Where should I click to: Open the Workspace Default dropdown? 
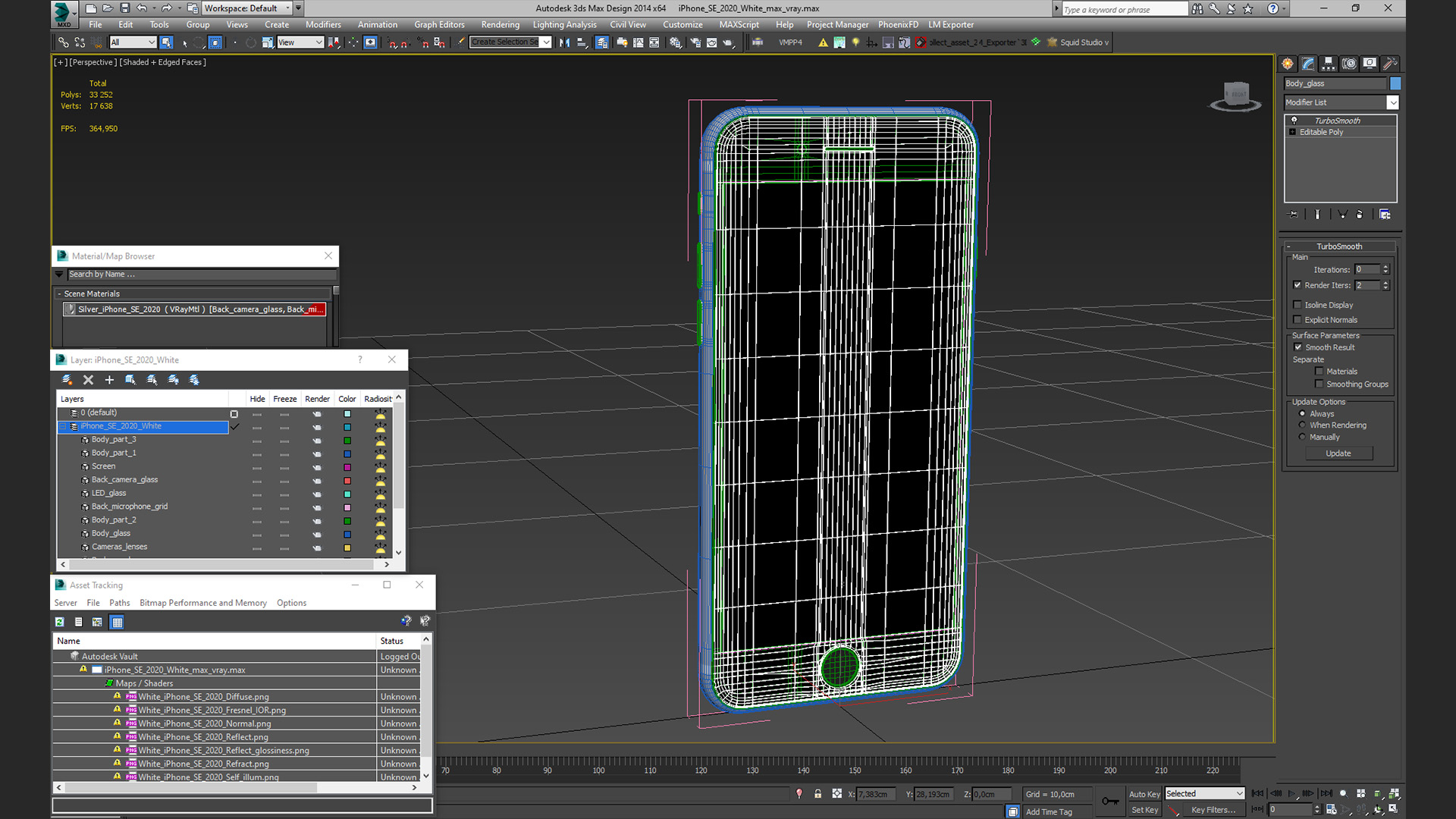click(x=247, y=8)
